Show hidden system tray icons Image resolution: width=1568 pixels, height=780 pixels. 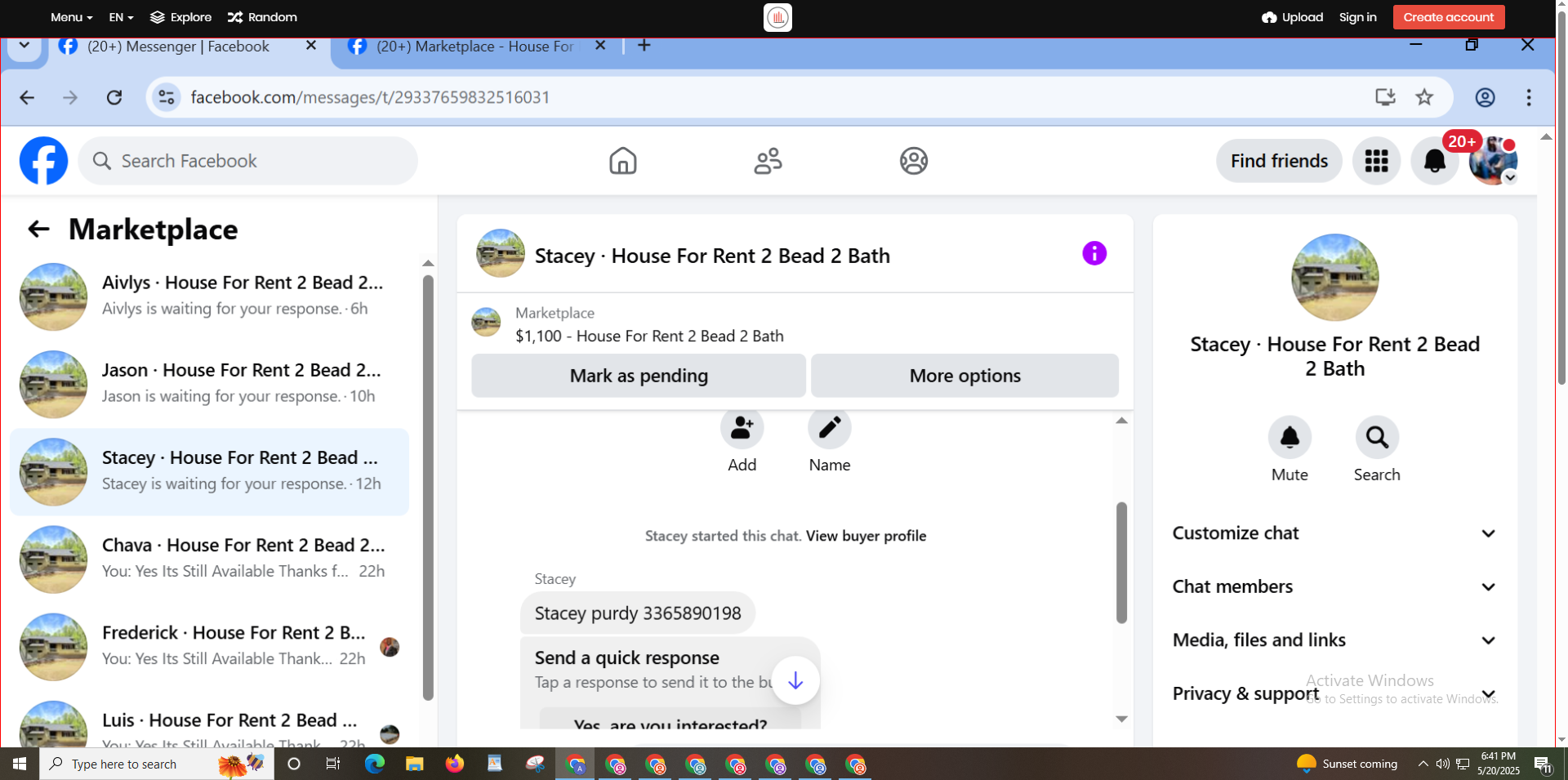(1423, 764)
